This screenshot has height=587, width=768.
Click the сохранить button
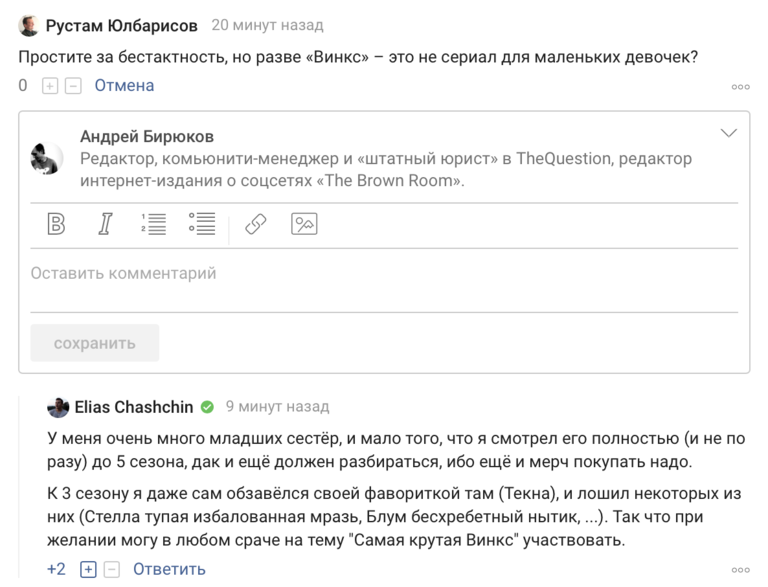tap(95, 343)
